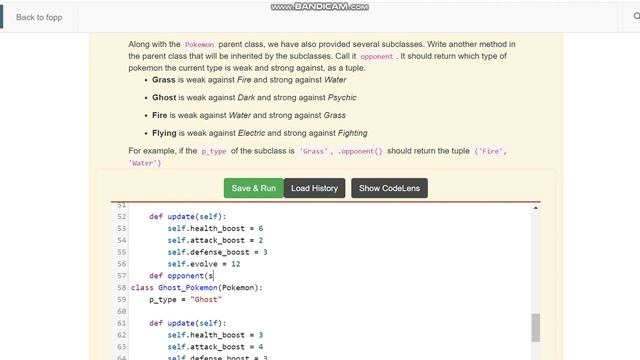The height and width of the screenshot is (360, 640).
Task: Click 'class Ghost_Pokemon(Pokemon):' line
Action: (197, 288)
